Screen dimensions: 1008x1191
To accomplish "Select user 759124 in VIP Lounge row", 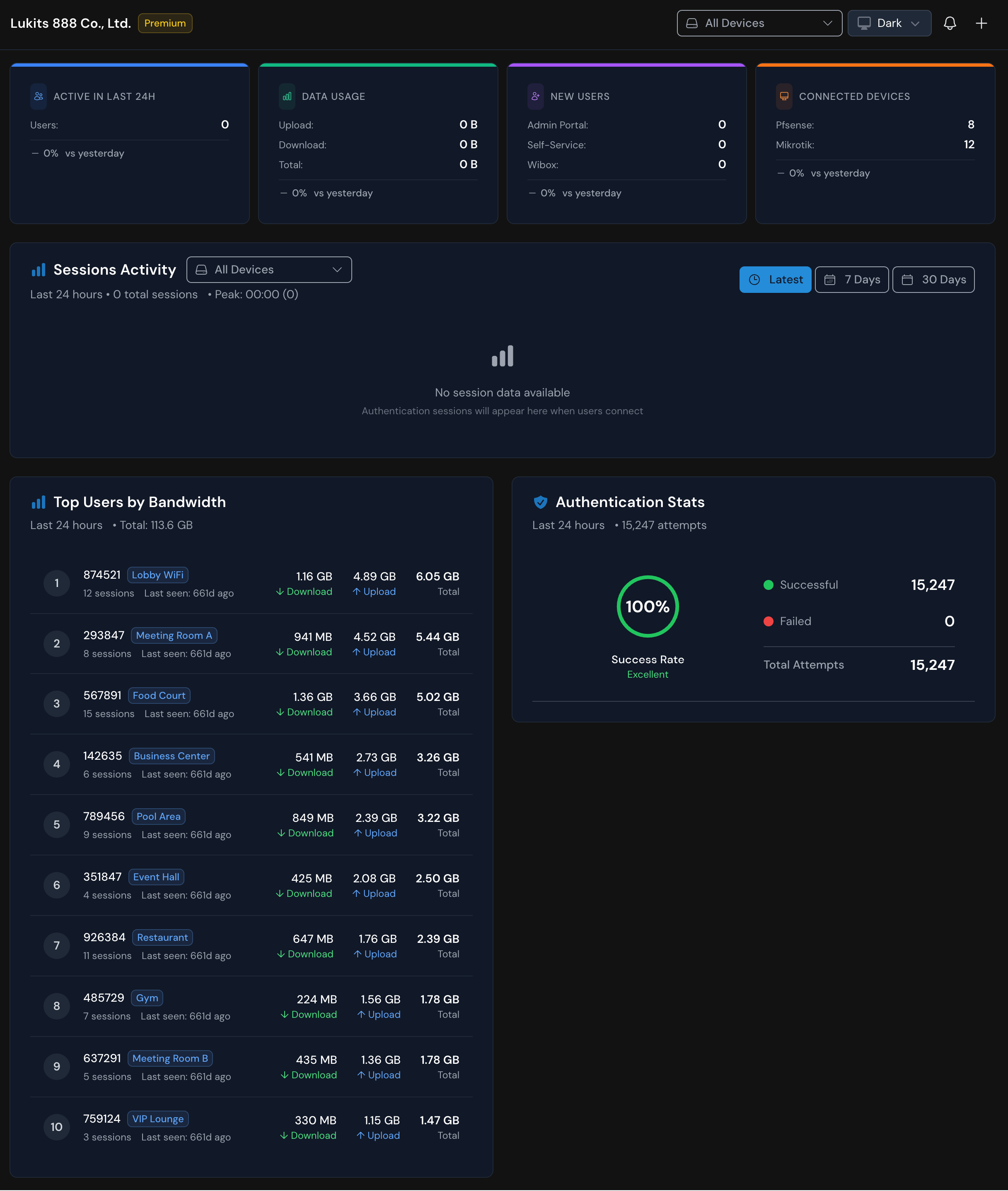I will [102, 1119].
